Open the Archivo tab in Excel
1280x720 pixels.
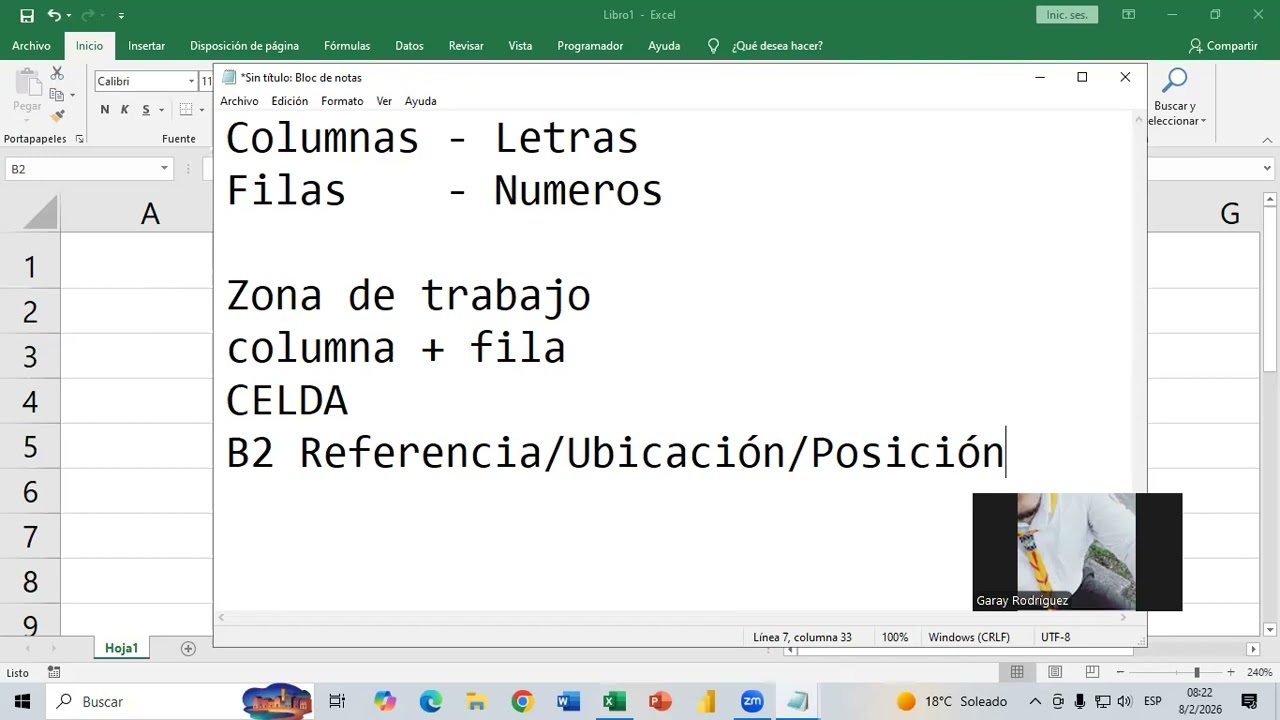coord(31,46)
